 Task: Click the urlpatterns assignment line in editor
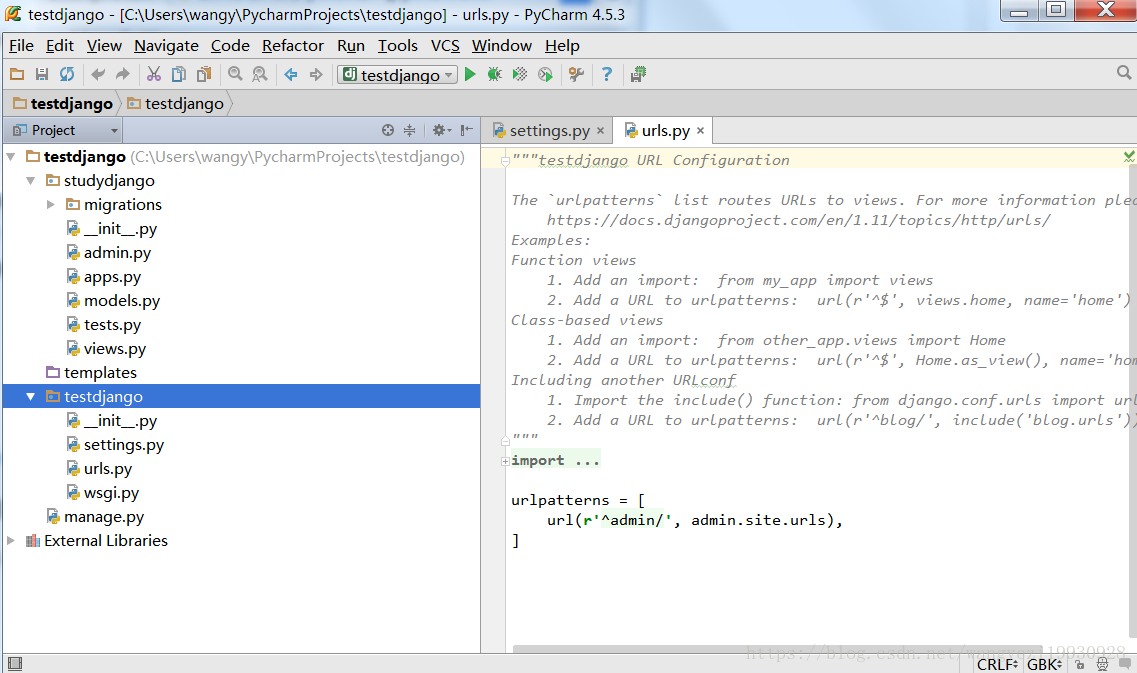click(577, 500)
